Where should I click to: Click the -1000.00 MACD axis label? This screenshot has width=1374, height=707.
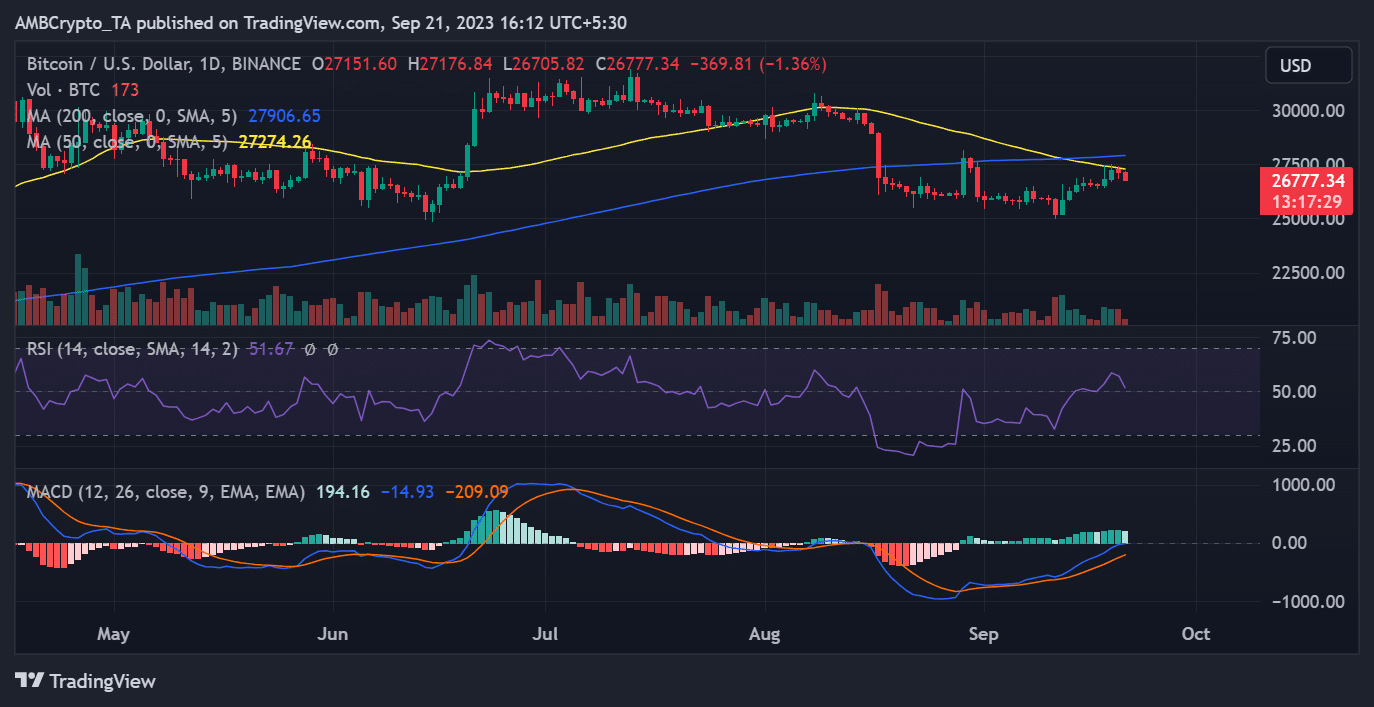(1310, 601)
